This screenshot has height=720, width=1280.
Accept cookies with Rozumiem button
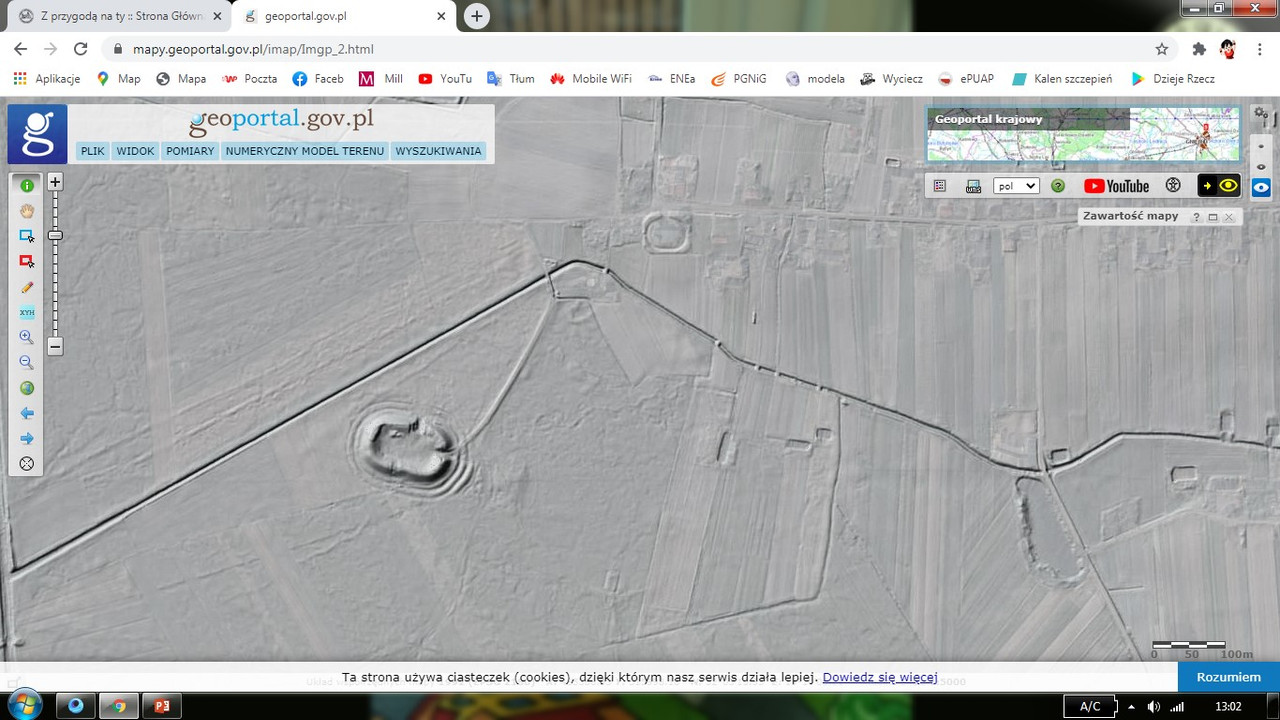point(1229,677)
